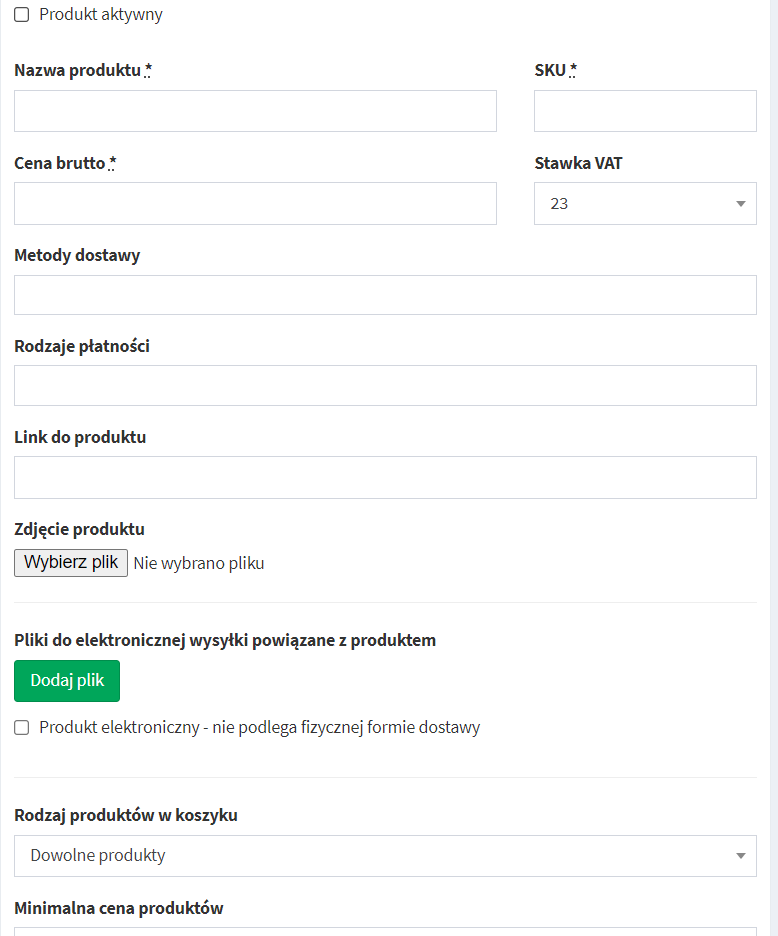Enable the Produkt aktywny checkbox

click(21, 15)
